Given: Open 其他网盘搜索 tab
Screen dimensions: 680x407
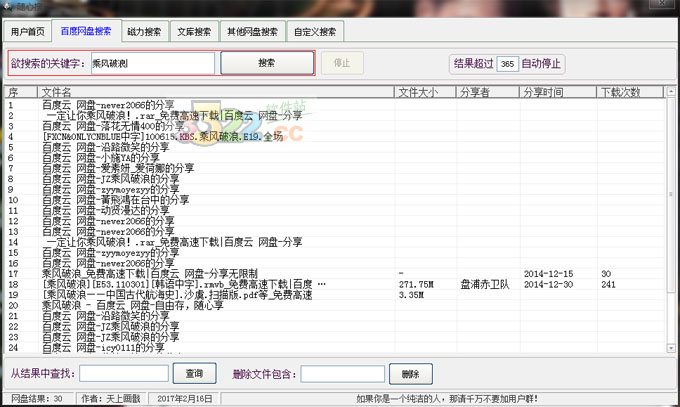Looking at the screenshot, I should point(252,31).
